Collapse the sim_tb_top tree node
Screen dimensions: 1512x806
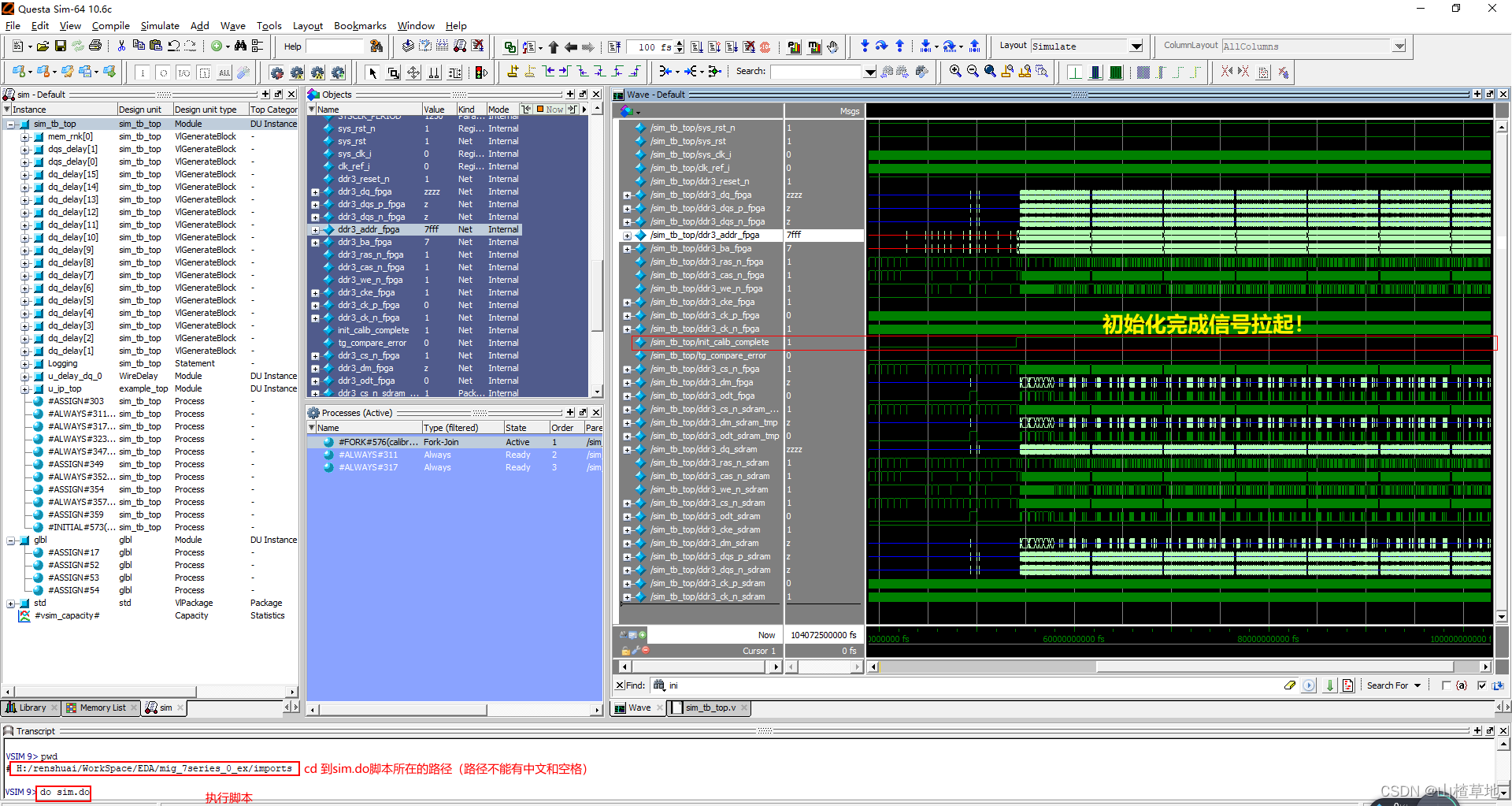tap(11, 124)
